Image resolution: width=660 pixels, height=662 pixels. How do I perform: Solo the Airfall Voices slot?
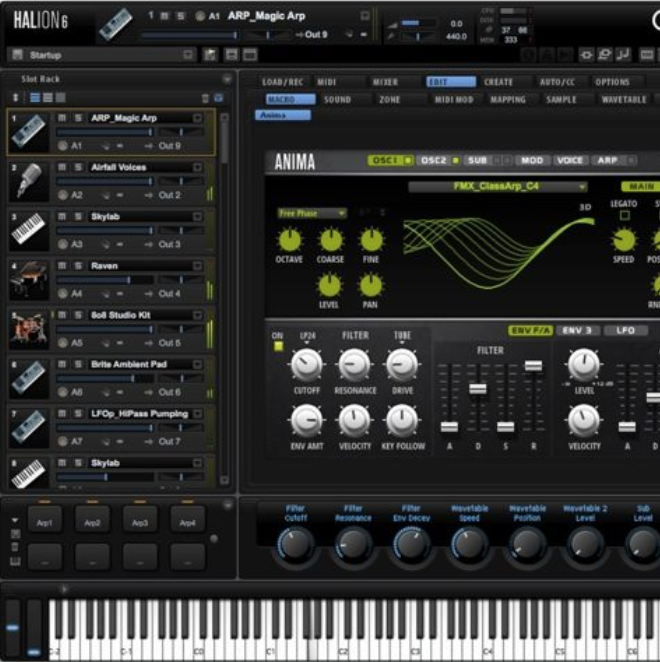[78, 168]
